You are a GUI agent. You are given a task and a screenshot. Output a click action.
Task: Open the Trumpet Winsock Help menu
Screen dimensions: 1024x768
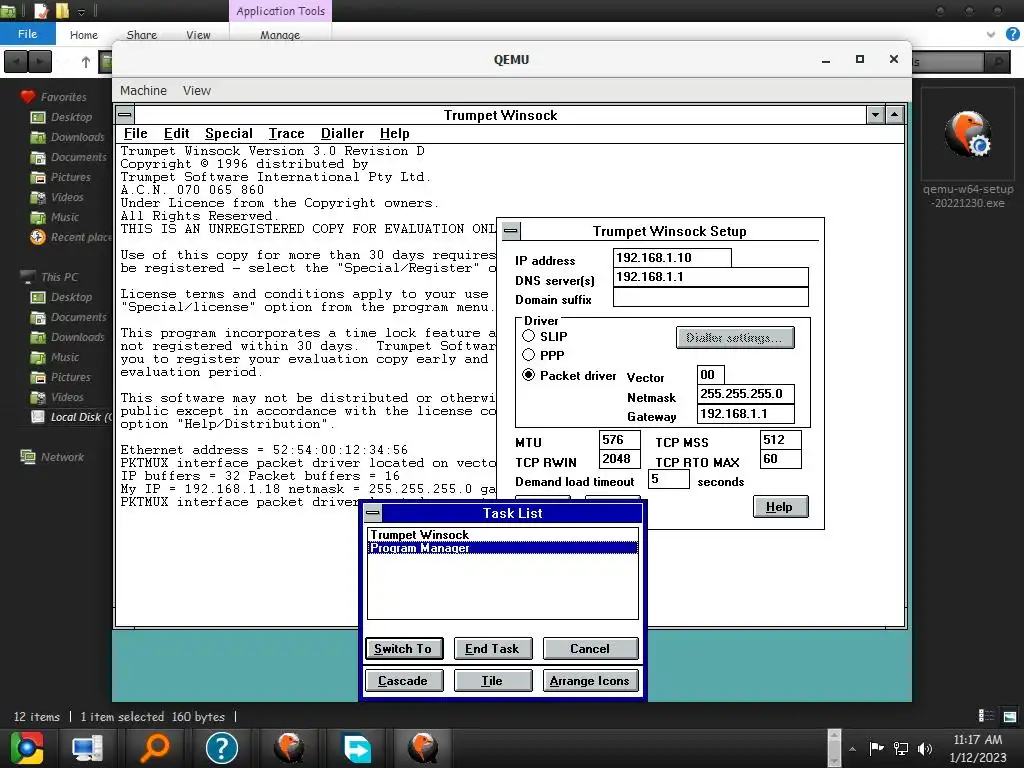coord(394,133)
